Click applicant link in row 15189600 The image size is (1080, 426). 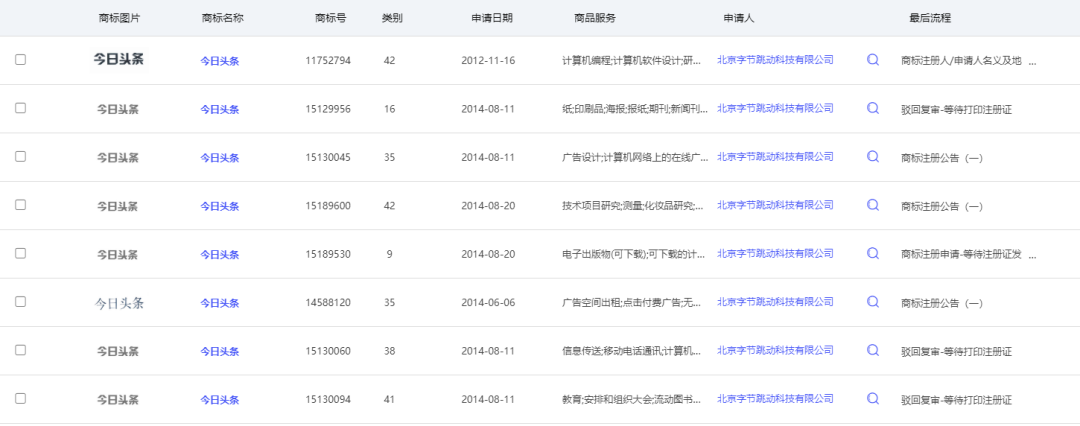[x=776, y=205]
